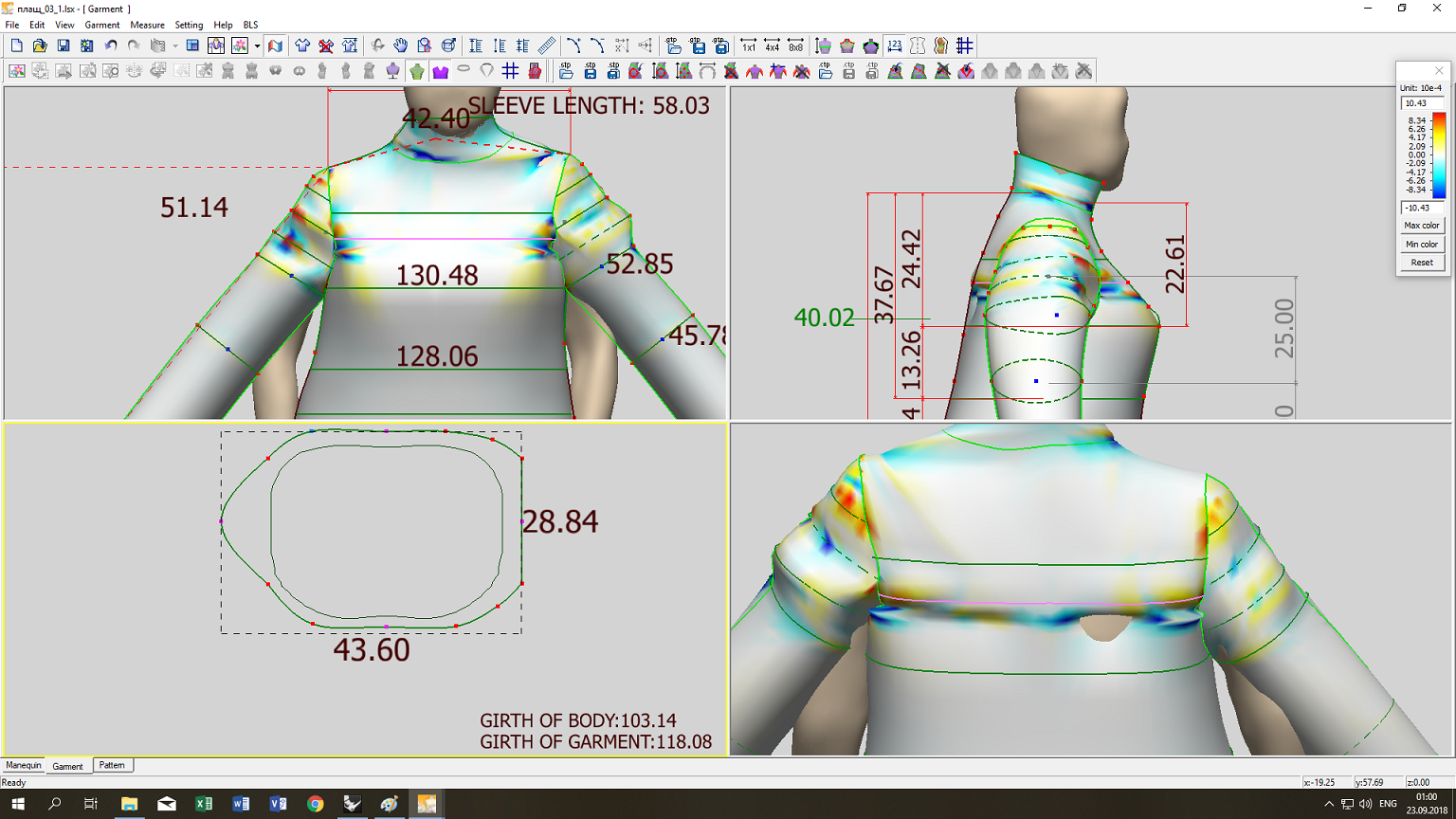Click the ruler measure tool icon
The width and height of the screenshot is (1456, 819).
(x=547, y=45)
